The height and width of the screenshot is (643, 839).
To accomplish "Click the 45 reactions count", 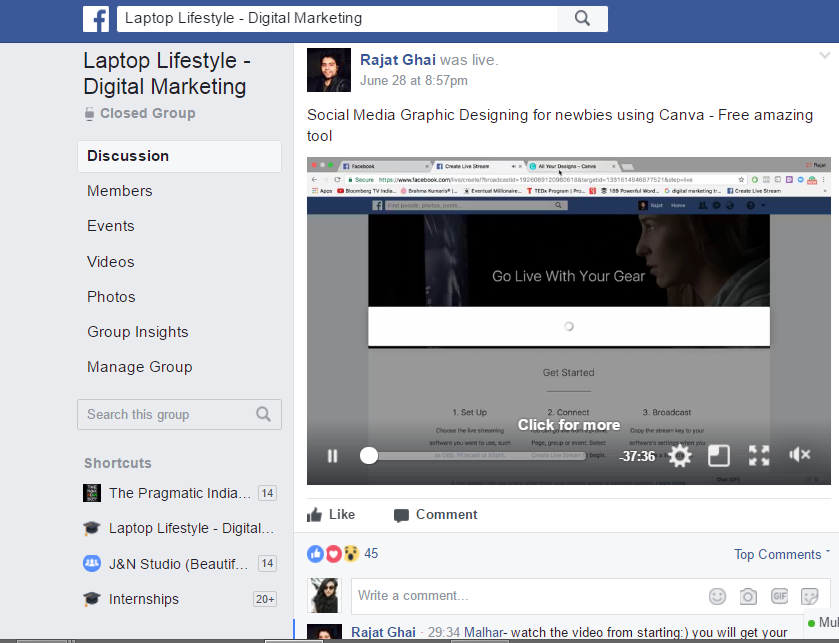I will 371,554.
